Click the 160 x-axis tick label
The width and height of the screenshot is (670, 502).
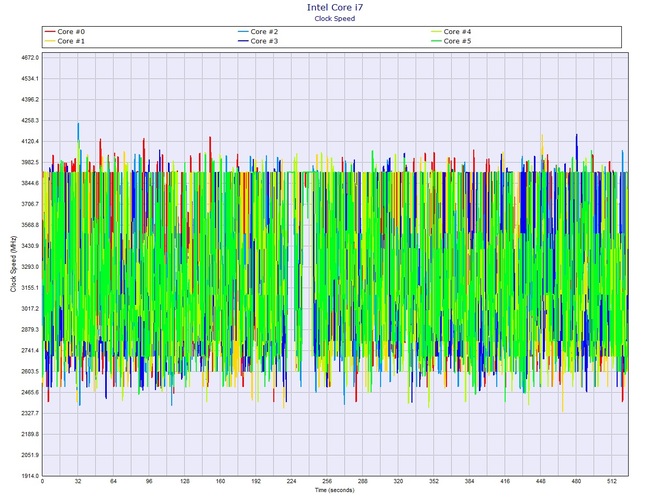[220, 481]
